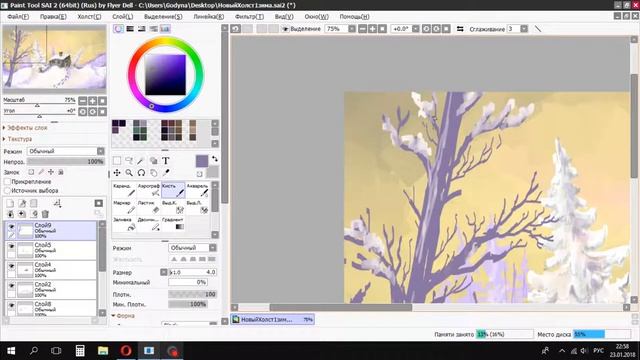Open Calculator from the taskbar
Viewport: 640px width, 360px height.
(80, 351)
